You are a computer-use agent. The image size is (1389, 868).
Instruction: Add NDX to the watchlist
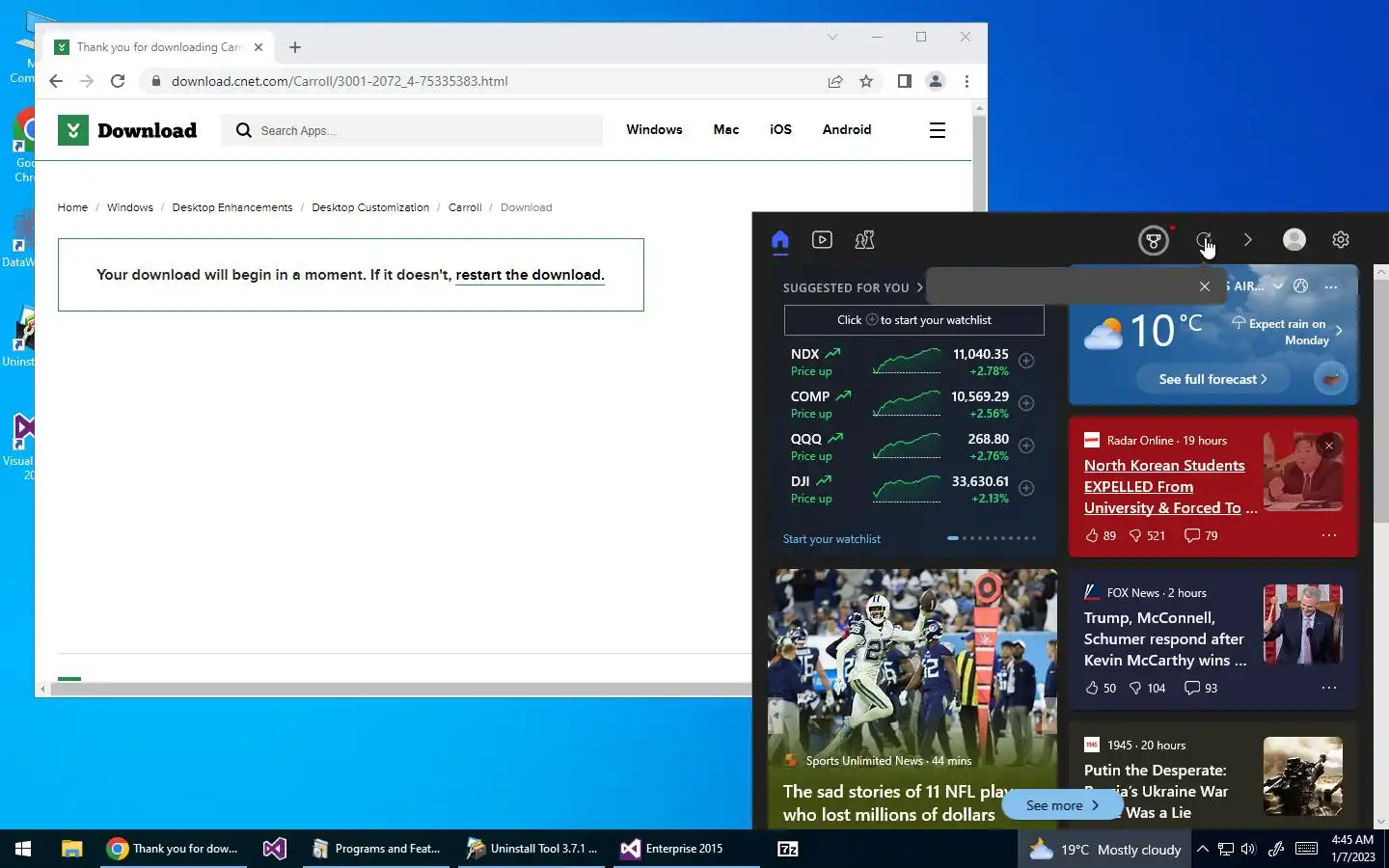point(1026,361)
